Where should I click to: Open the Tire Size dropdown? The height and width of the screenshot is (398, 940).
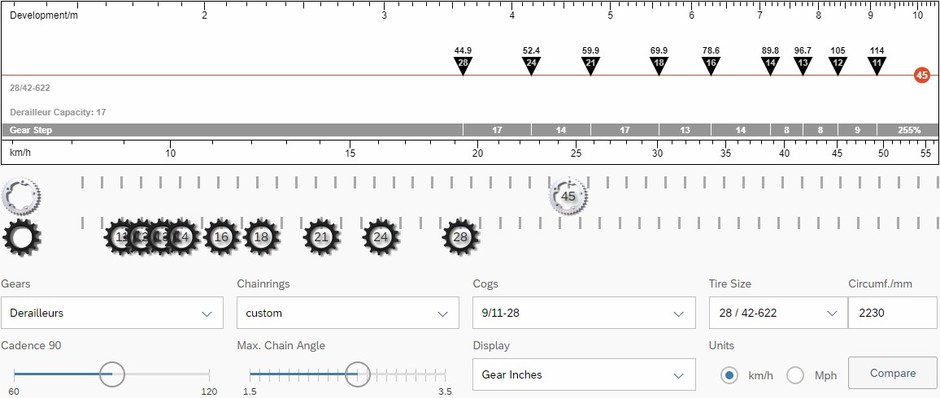(778, 313)
